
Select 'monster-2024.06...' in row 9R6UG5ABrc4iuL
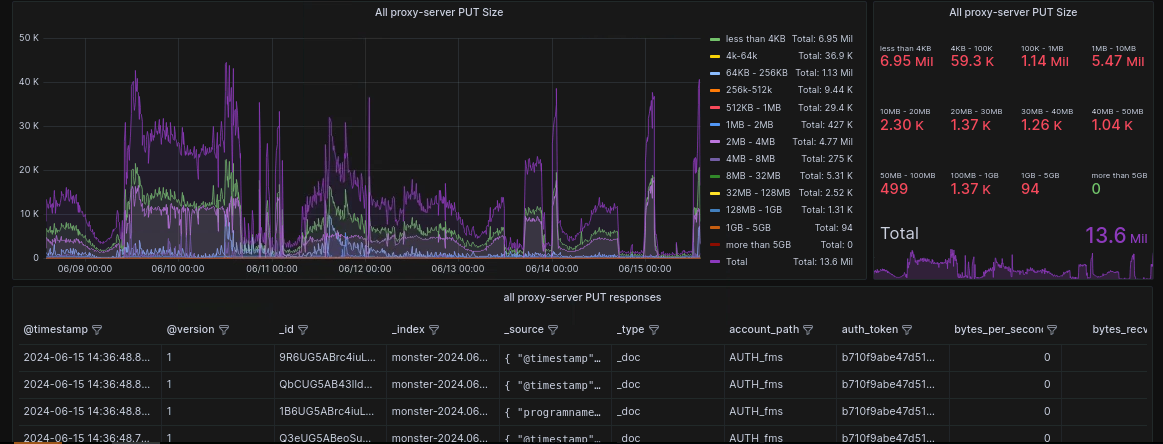(442, 357)
